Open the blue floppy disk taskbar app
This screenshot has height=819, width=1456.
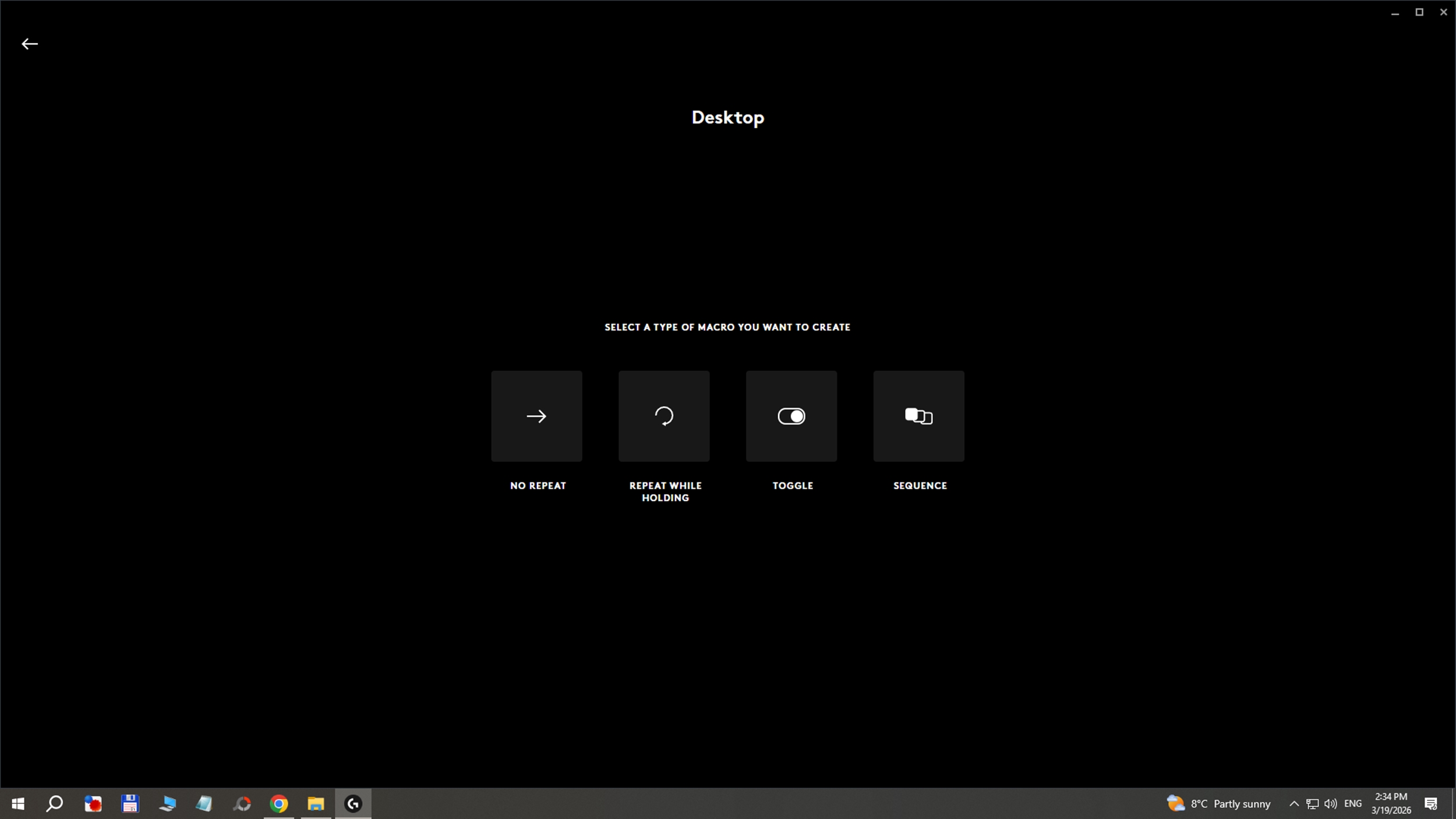click(x=130, y=804)
